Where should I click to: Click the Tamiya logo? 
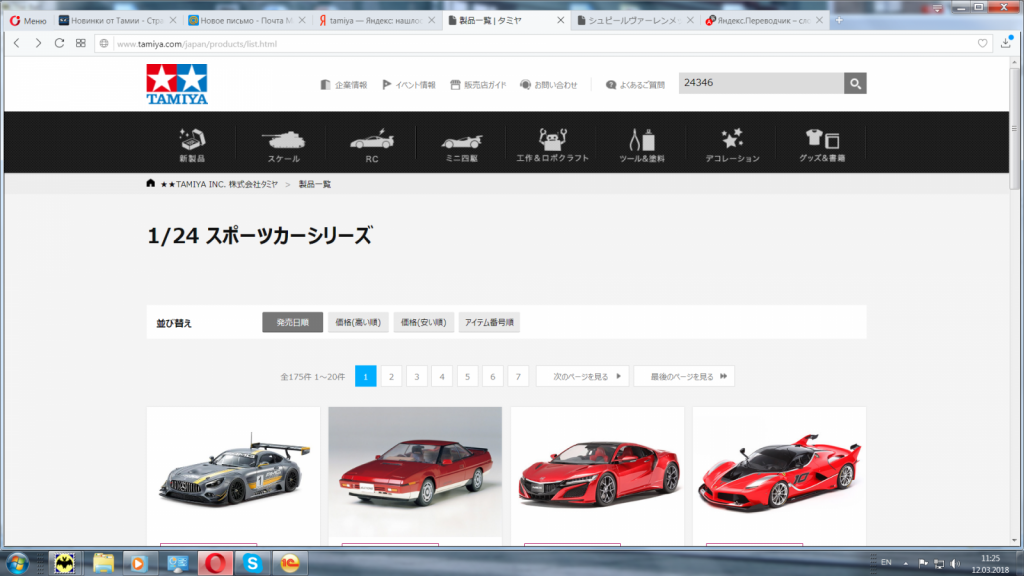tap(176, 84)
